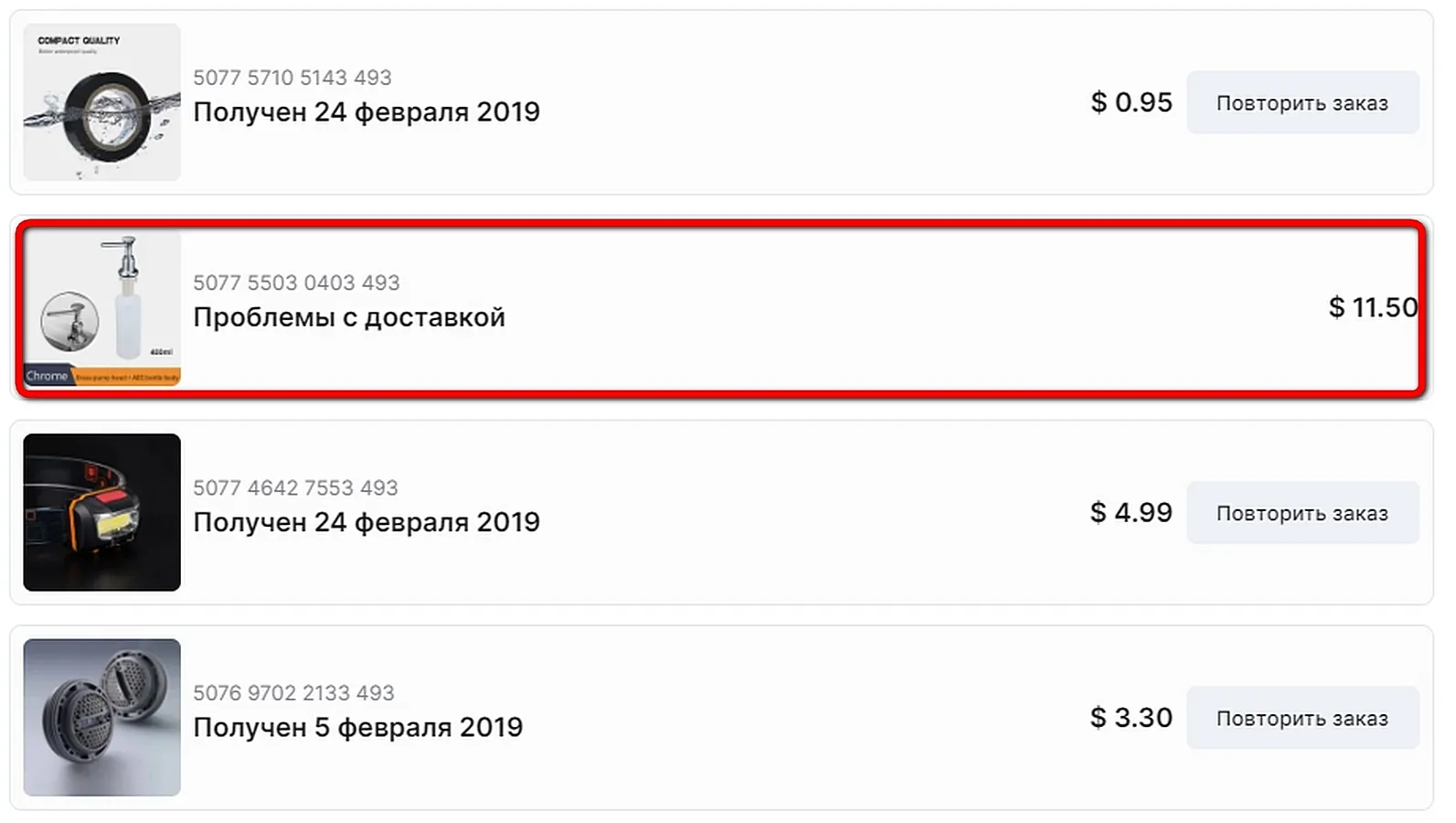This screenshot has width=1456, height=823.
Task: Click the $ 11.50 price
Action: coord(1373,307)
